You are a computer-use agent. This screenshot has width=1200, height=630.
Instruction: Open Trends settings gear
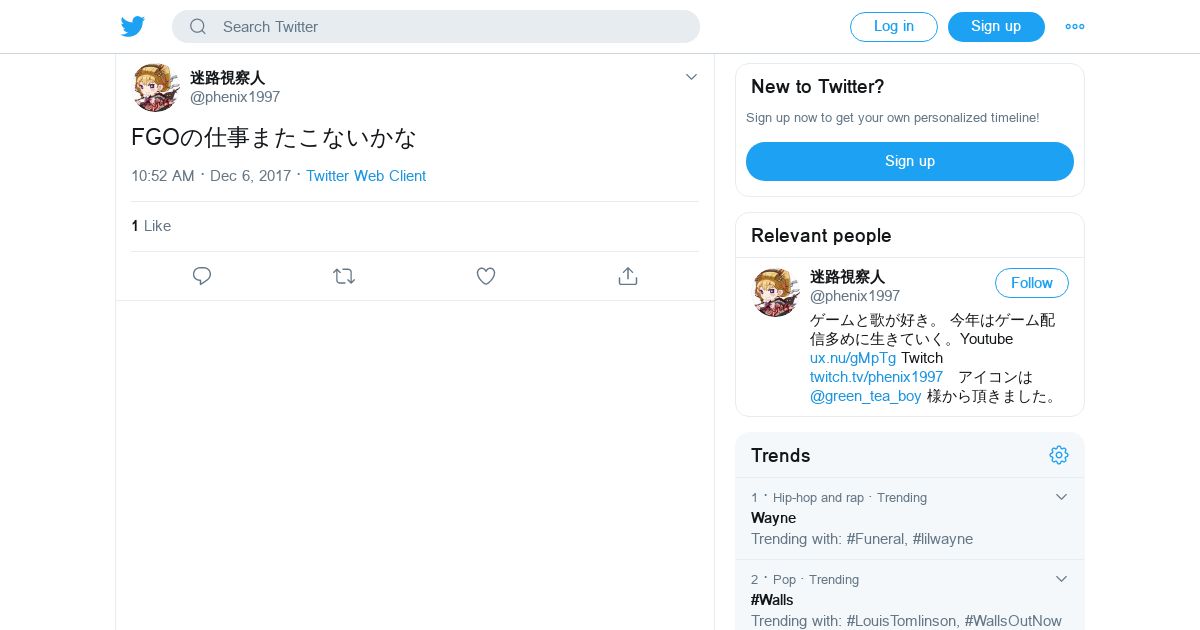[1059, 455]
